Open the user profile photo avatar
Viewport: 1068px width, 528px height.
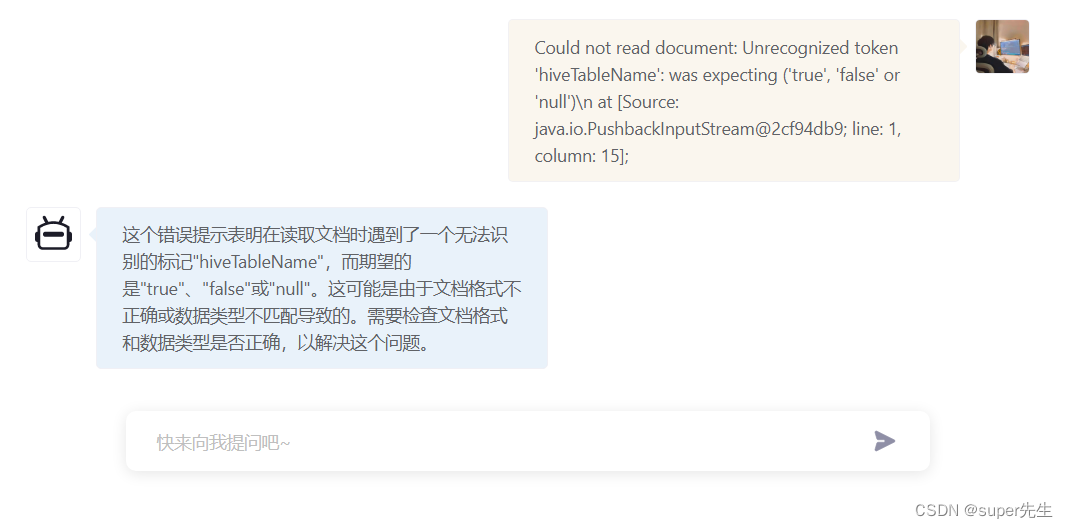tap(1002, 46)
